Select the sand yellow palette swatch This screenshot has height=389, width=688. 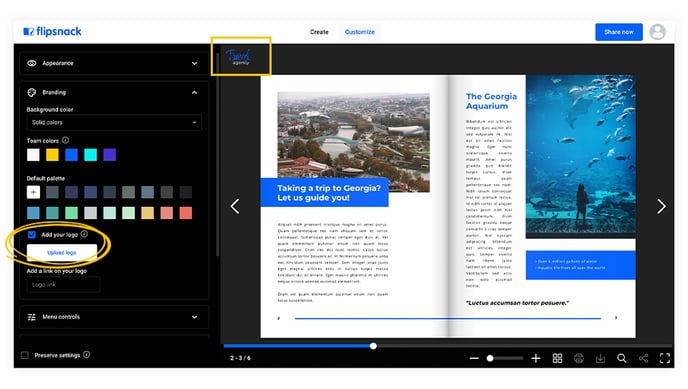pos(147,213)
